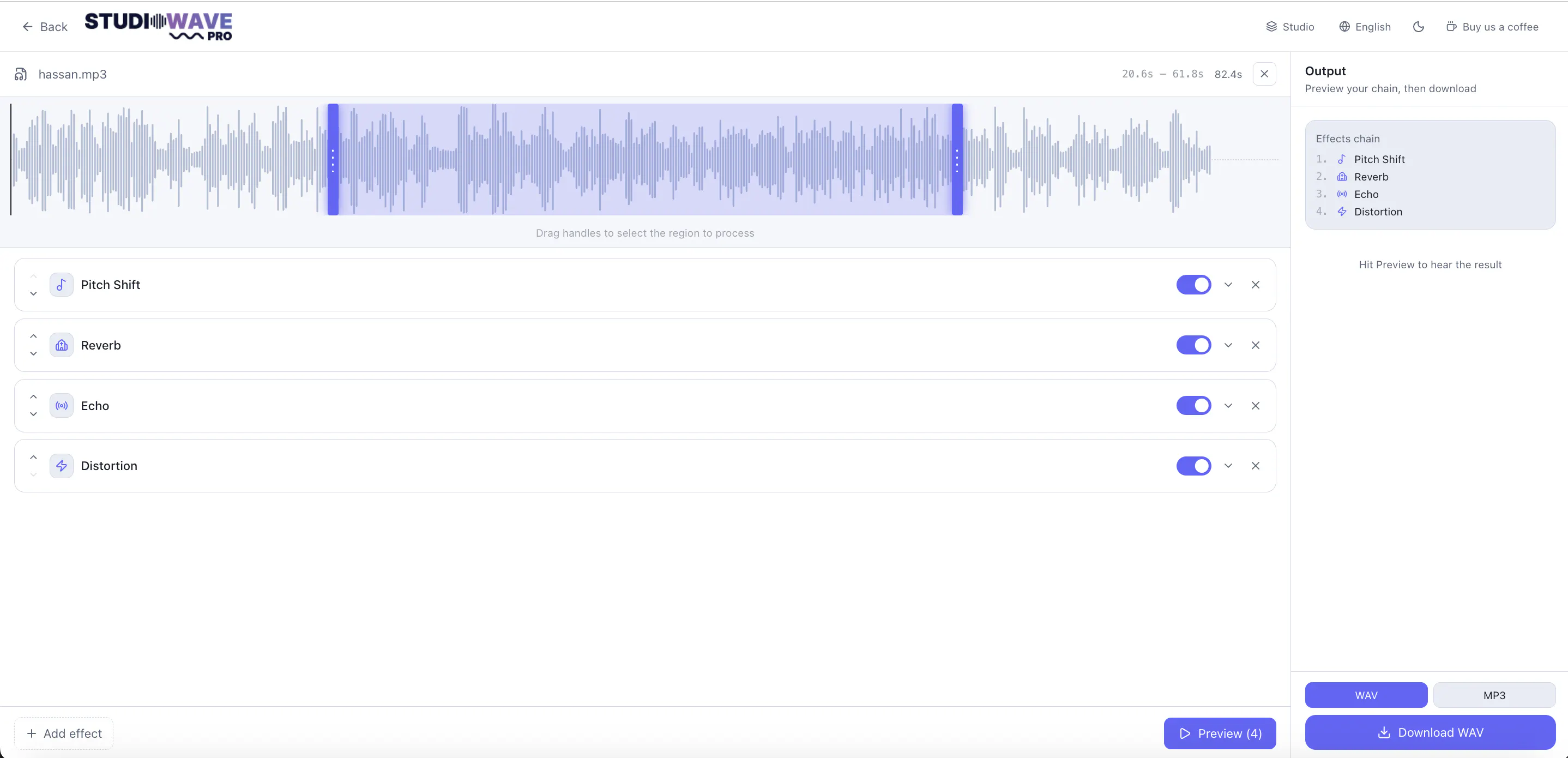Click the right region selection handle
The image size is (1568, 758).
(x=957, y=160)
